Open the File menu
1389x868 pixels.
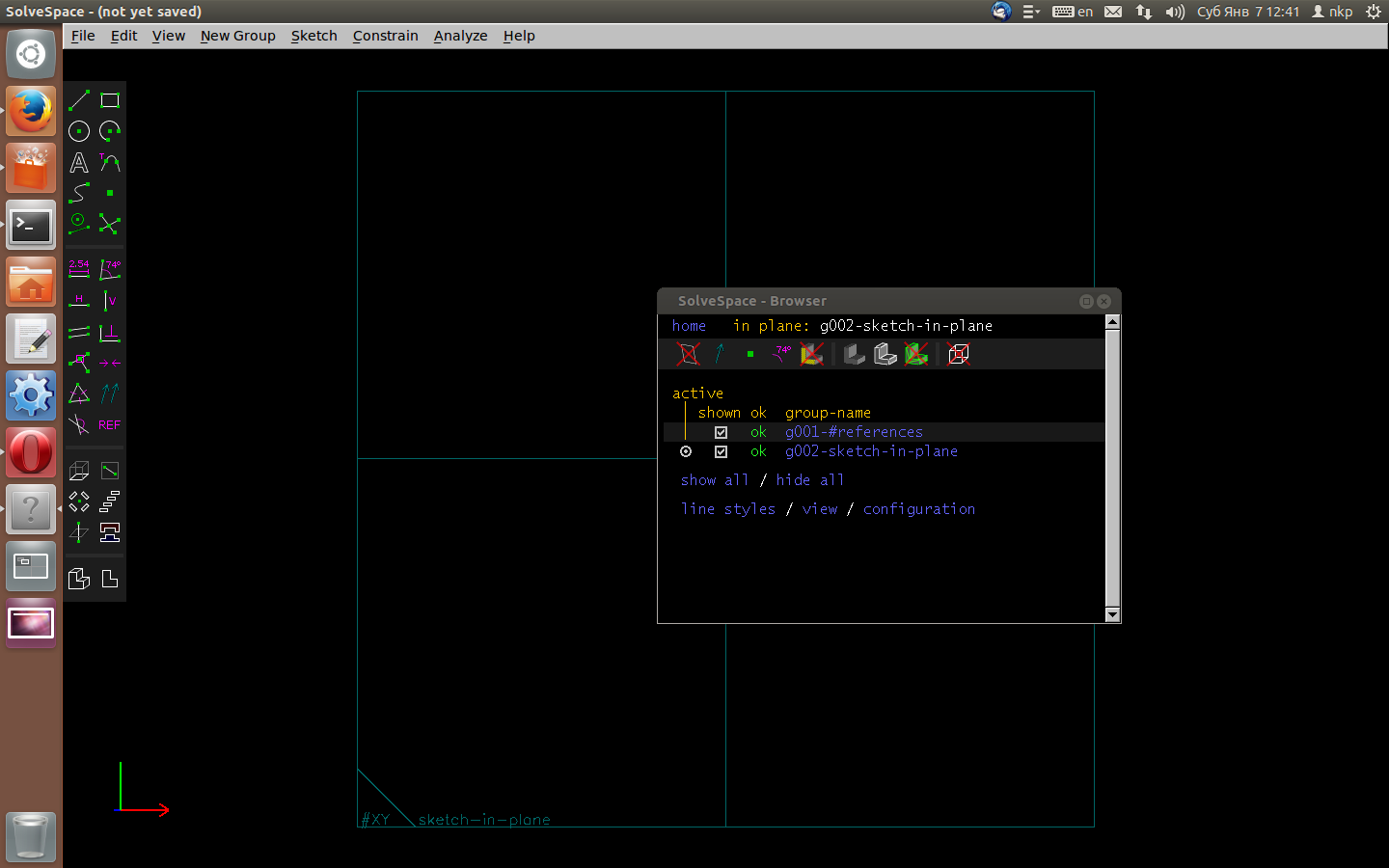(83, 36)
